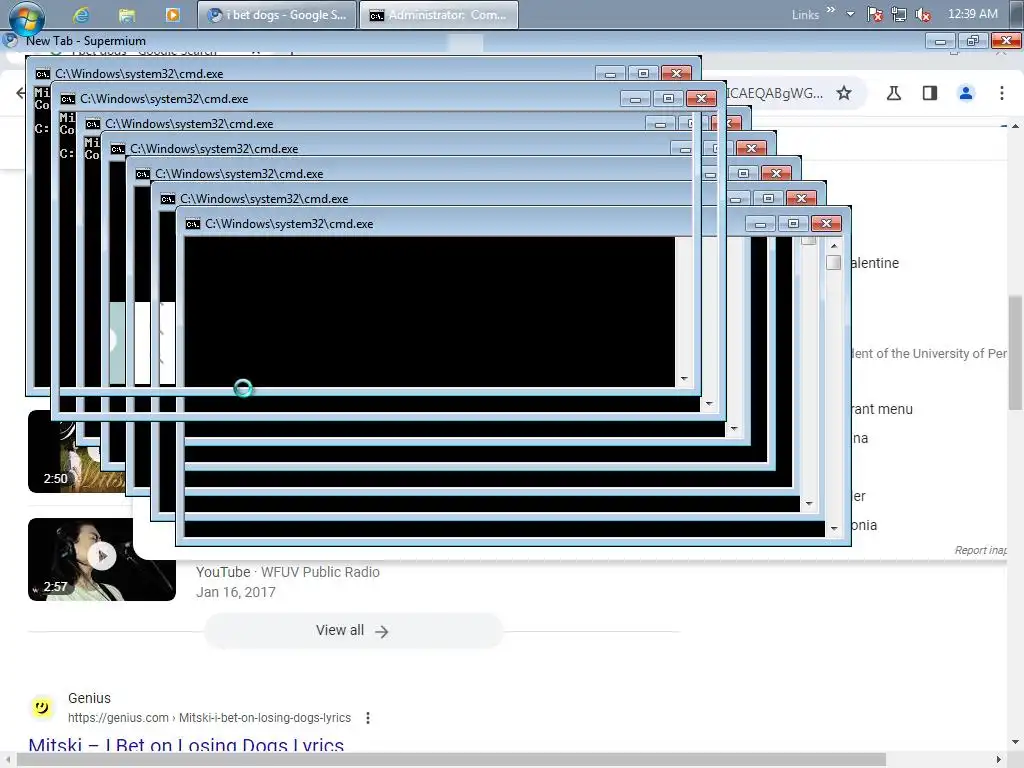Click View all videos button
Viewport: 1024px width, 768px height.
[x=353, y=631]
